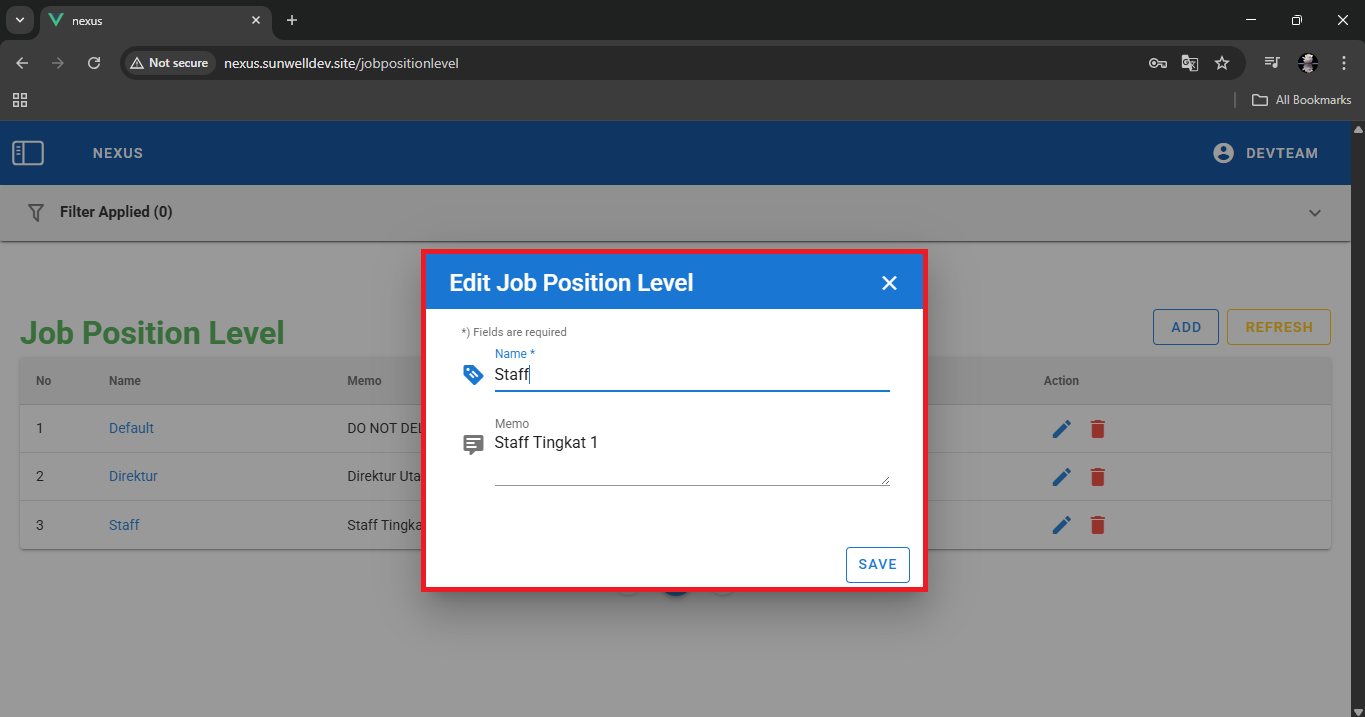Open the Chrome tab search dropdown
The image size is (1365, 717).
tap(19, 20)
